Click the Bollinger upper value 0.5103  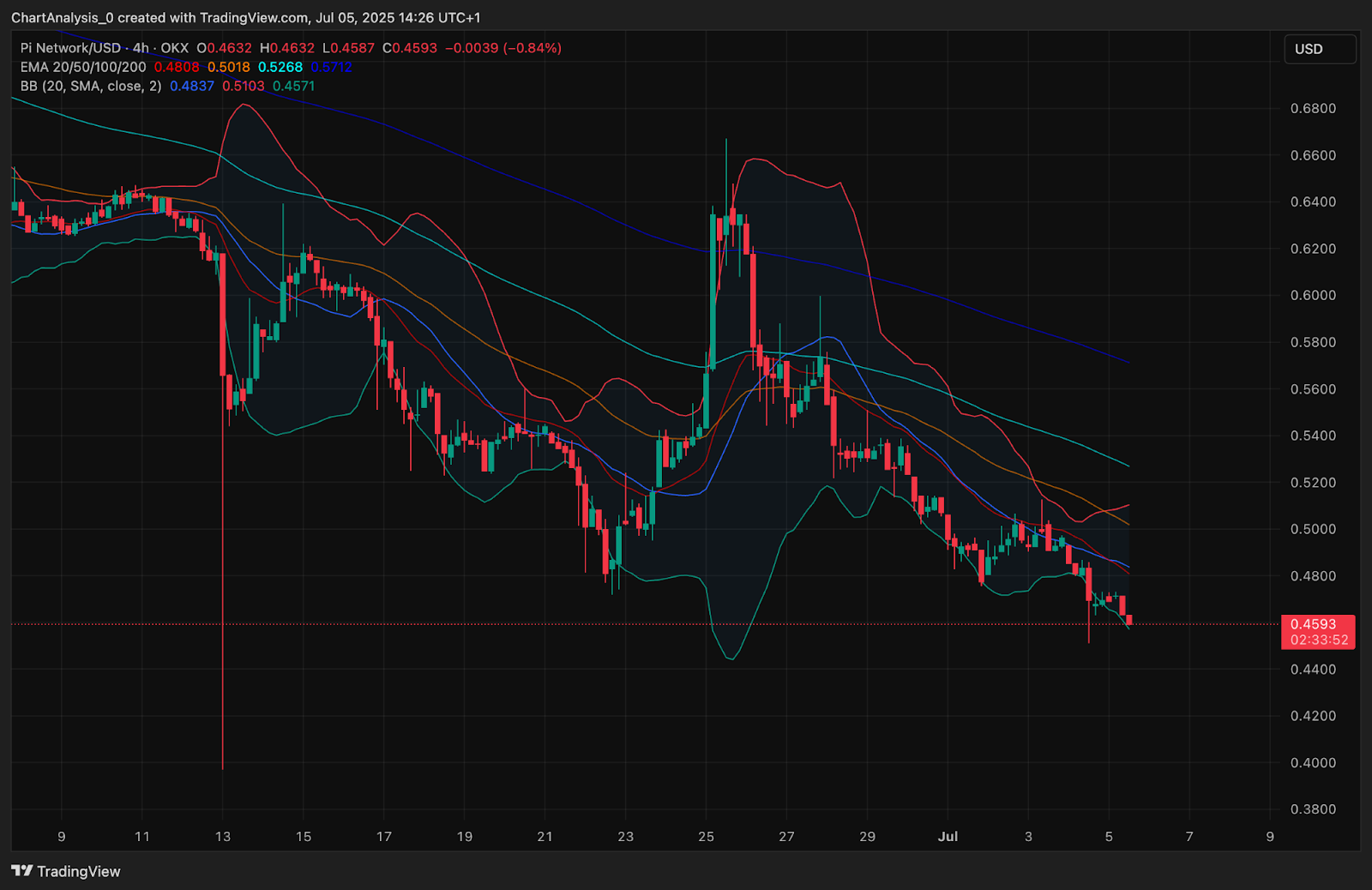click(244, 86)
